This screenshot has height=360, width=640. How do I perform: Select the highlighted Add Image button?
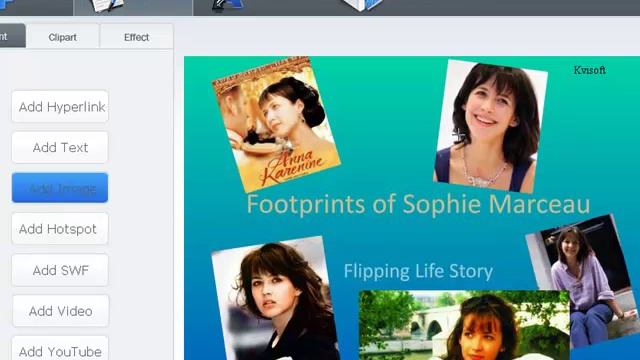click(x=60, y=188)
